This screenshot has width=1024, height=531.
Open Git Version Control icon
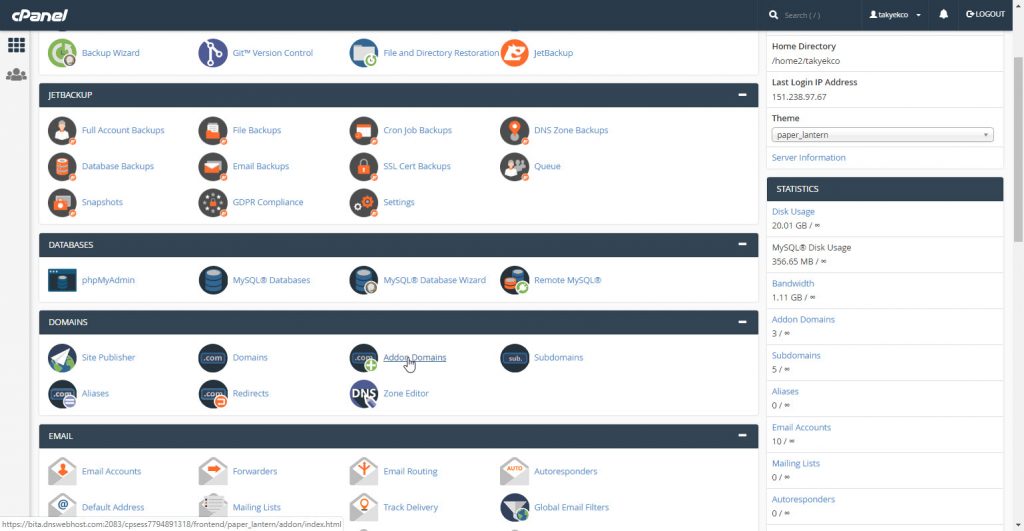coord(213,53)
